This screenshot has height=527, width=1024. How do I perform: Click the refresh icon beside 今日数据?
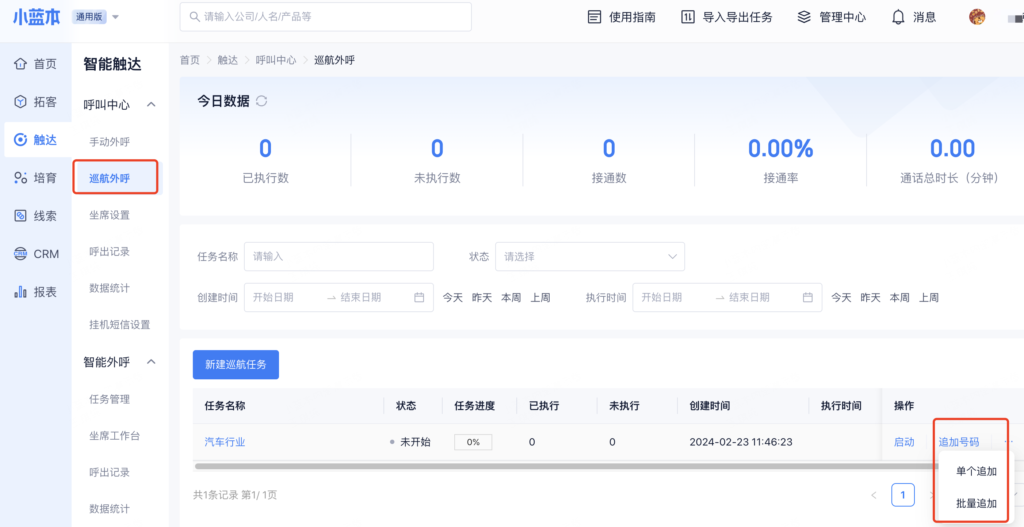tap(262, 101)
